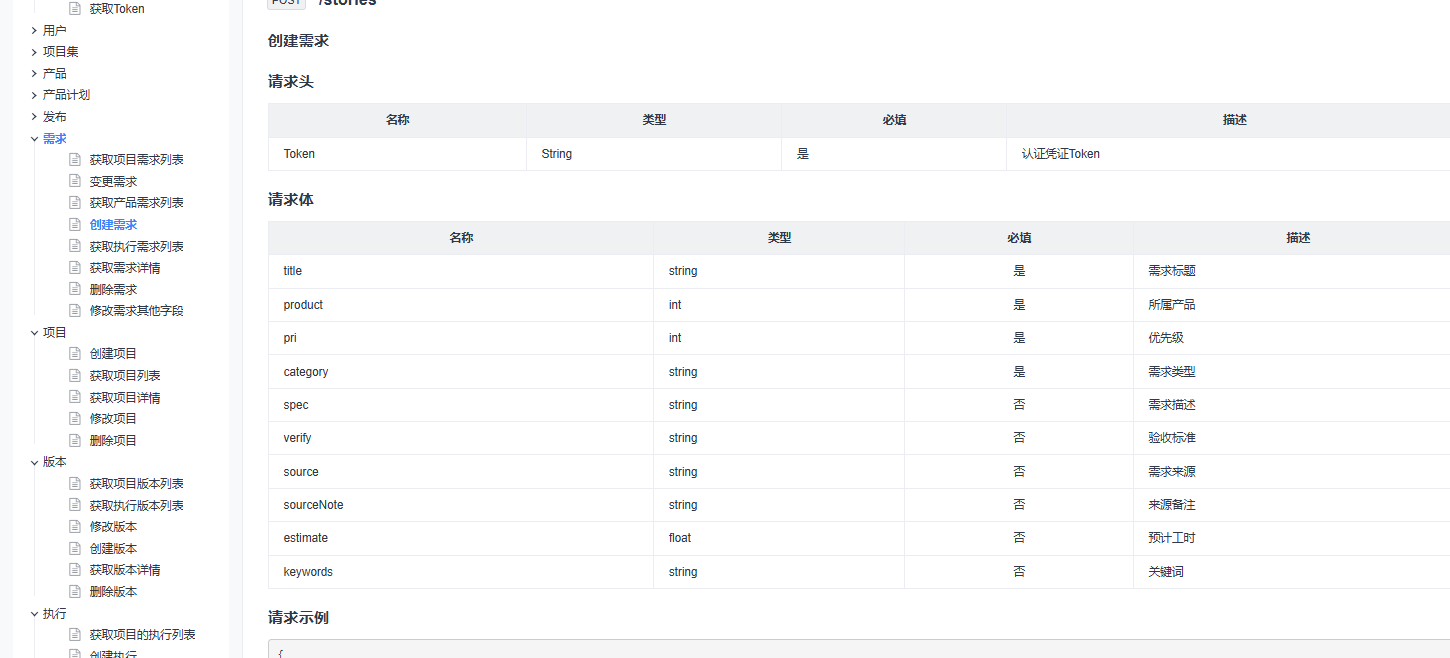Screen dimensions: 1450x658
Task: Click the Token cell in header table
Action: pos(397,154)
